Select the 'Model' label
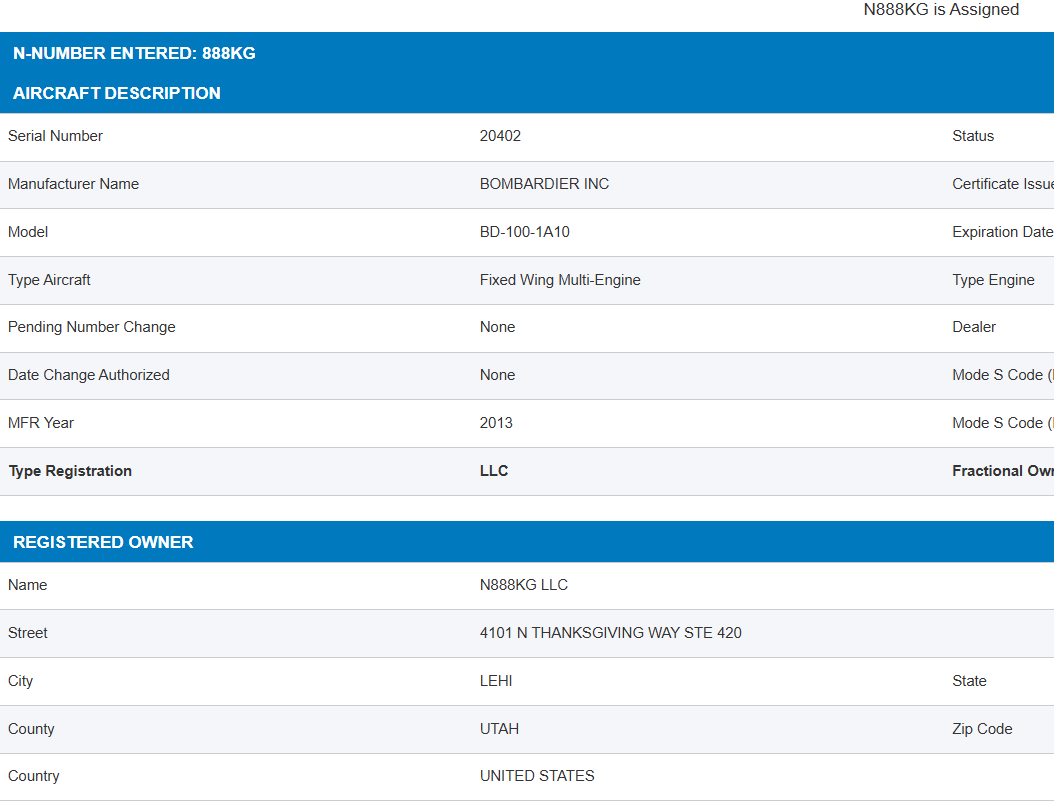 [x=28, y=232]
